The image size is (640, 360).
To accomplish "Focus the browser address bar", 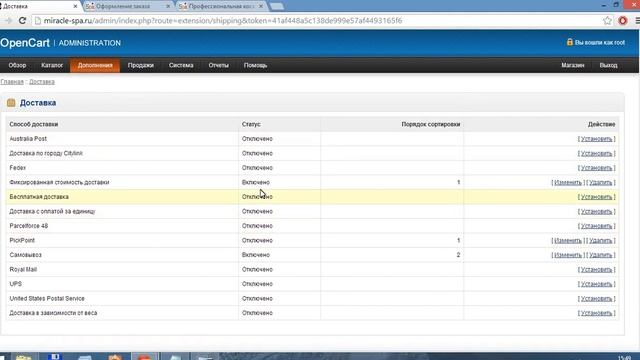I will (318, 20).
